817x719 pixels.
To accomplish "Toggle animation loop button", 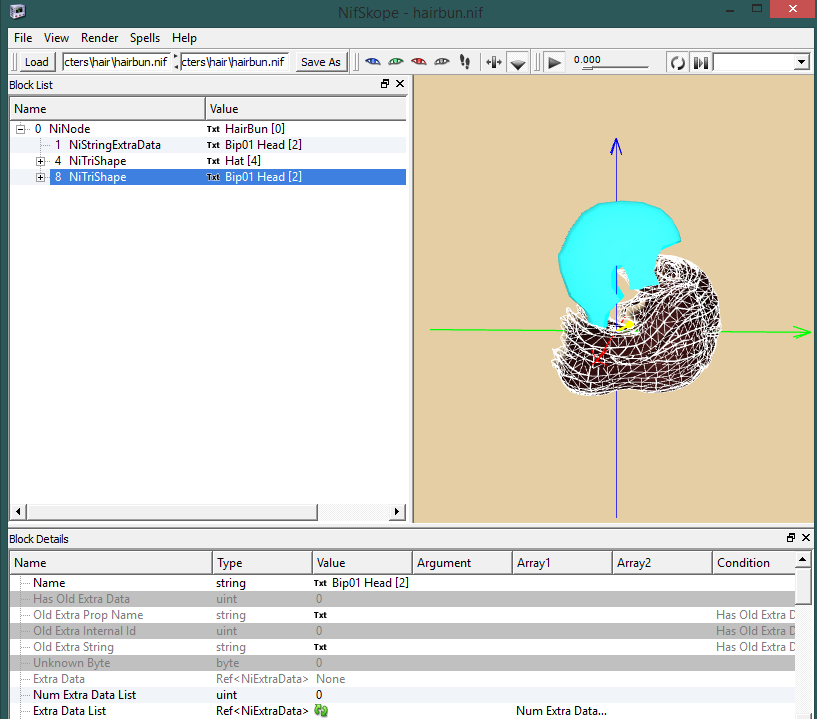I will tap(678, 62).
